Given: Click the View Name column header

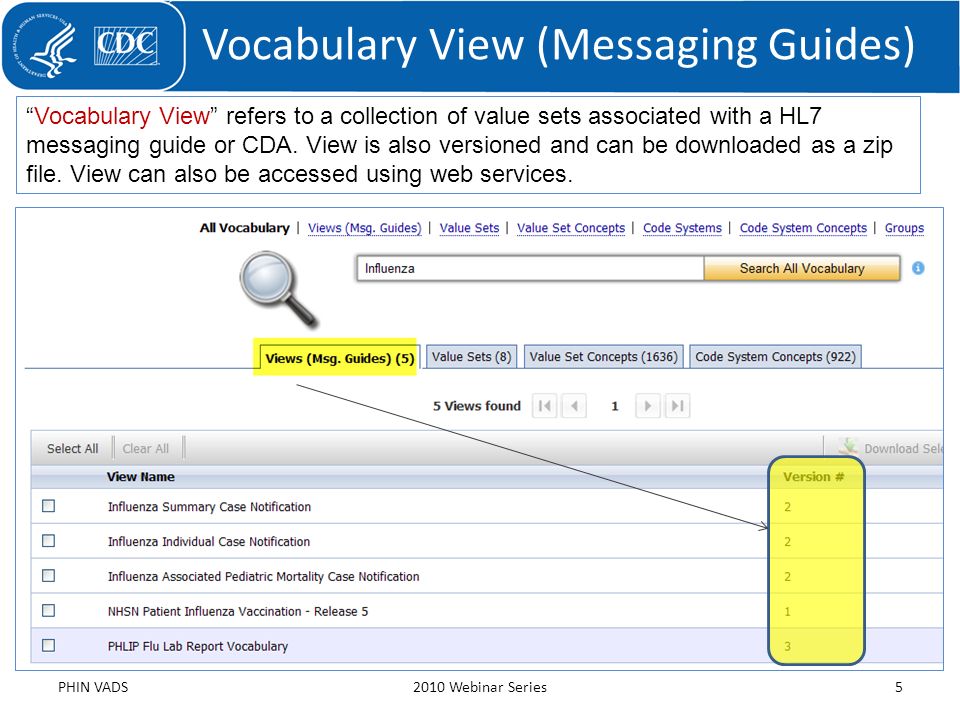Looking at the screenshot, I should point(141,477).
